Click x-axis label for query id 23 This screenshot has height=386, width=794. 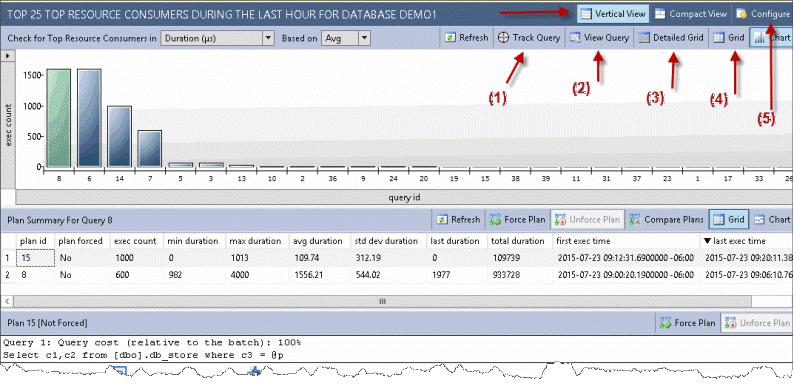(x=666, y=179)
